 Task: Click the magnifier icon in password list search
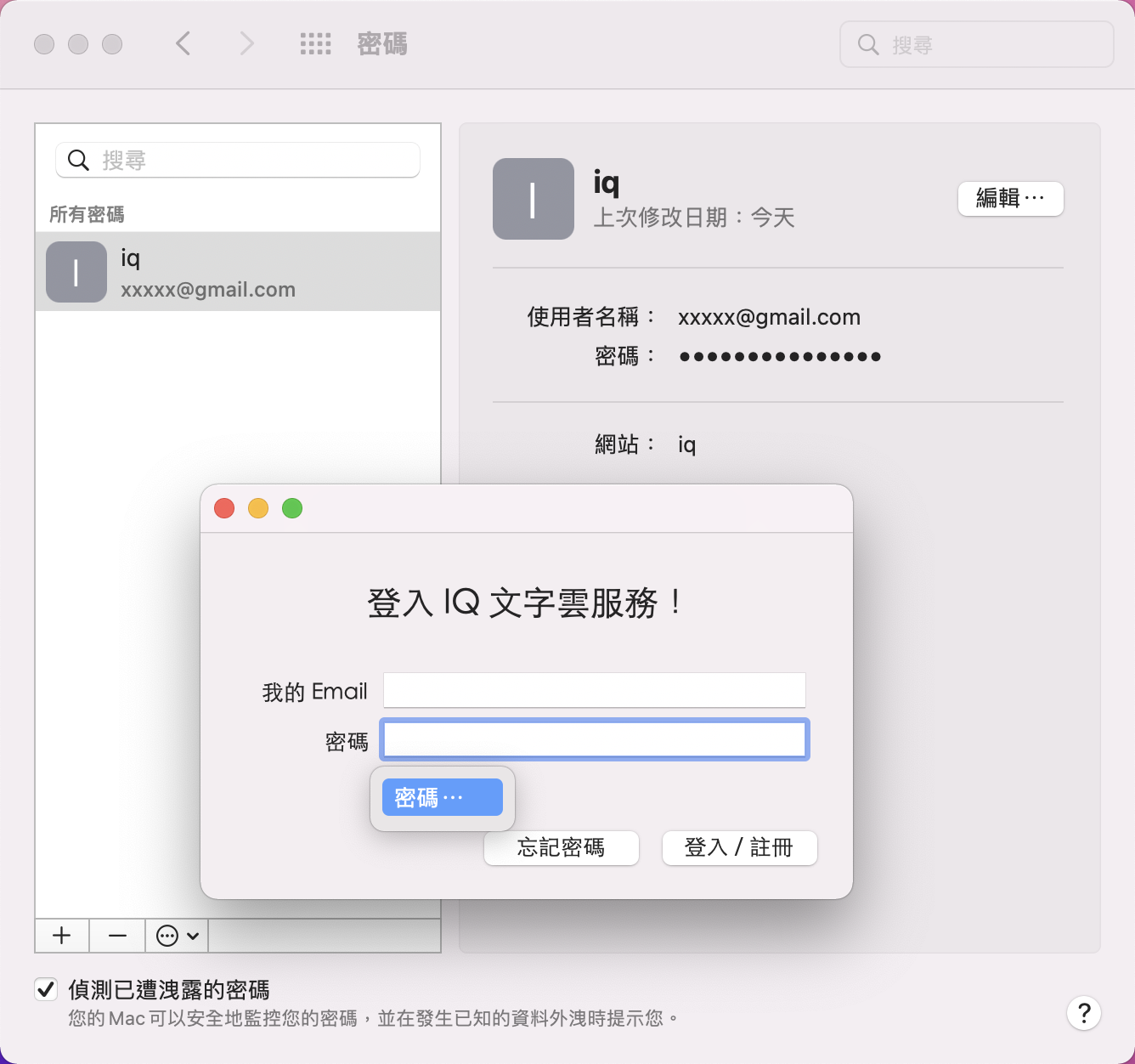(x=78, y=160)
